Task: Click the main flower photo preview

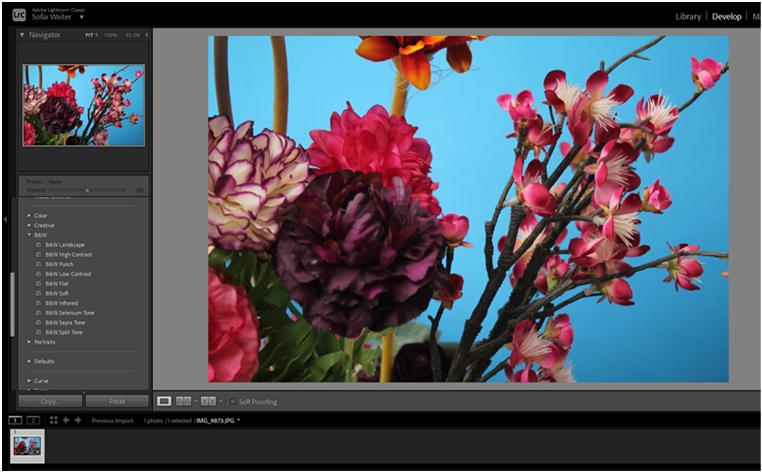Action: tap(468, 209)
